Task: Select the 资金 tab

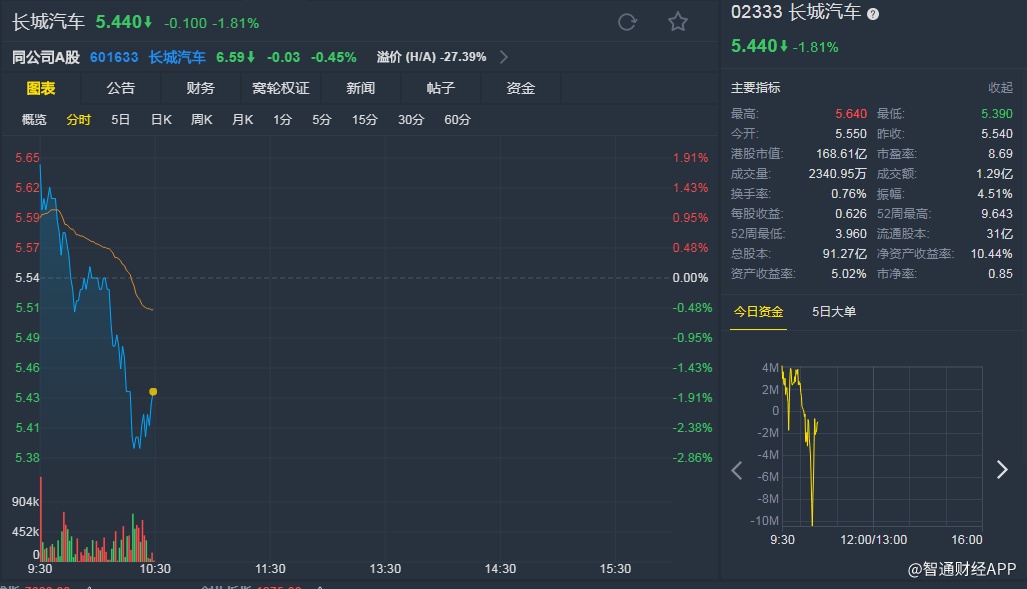Action: coord(521,88)
